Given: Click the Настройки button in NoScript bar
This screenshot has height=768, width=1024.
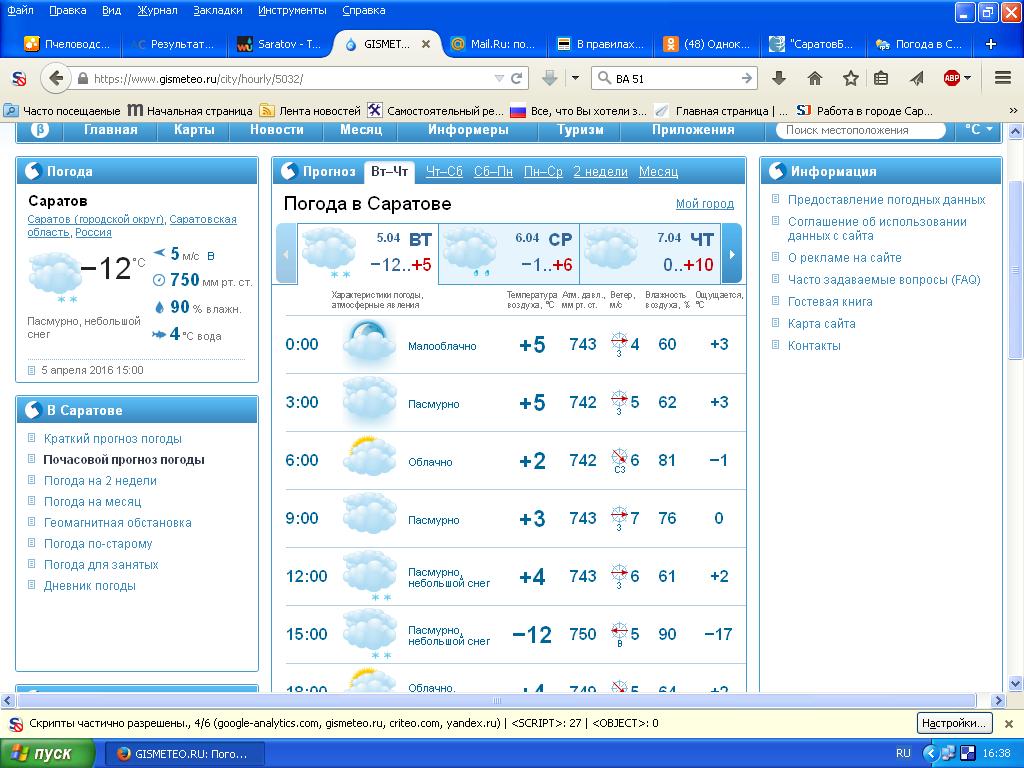Looking at the screenshot, I should [953, 723].
